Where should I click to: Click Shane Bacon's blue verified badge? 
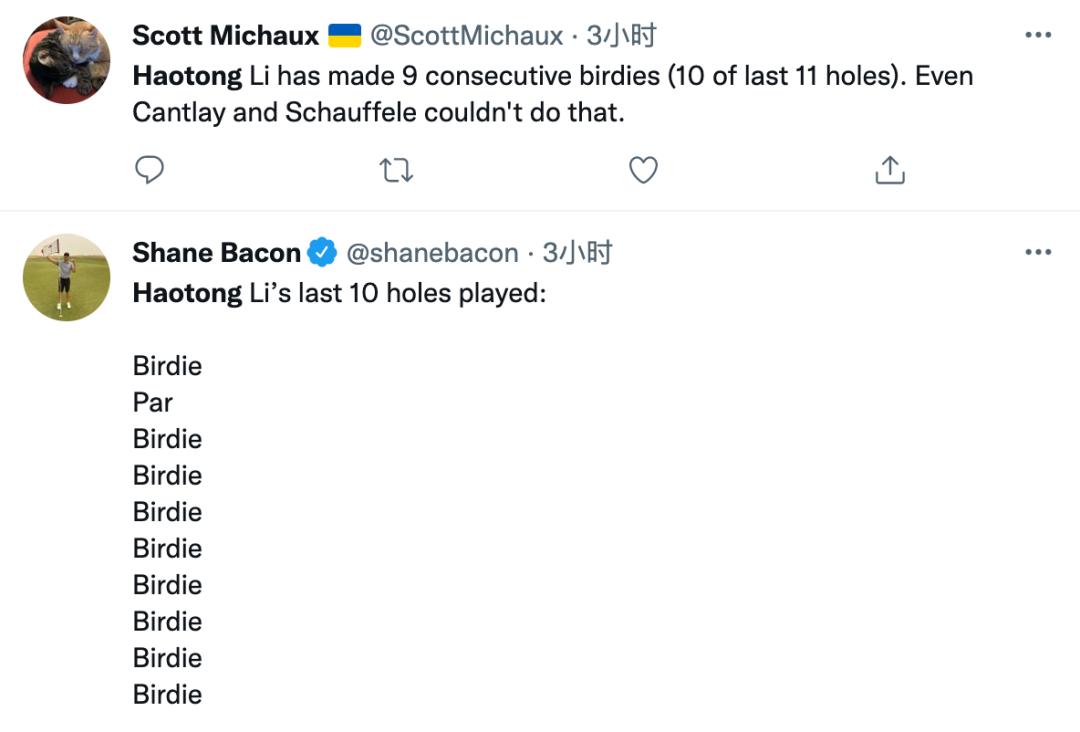[322, 254]
